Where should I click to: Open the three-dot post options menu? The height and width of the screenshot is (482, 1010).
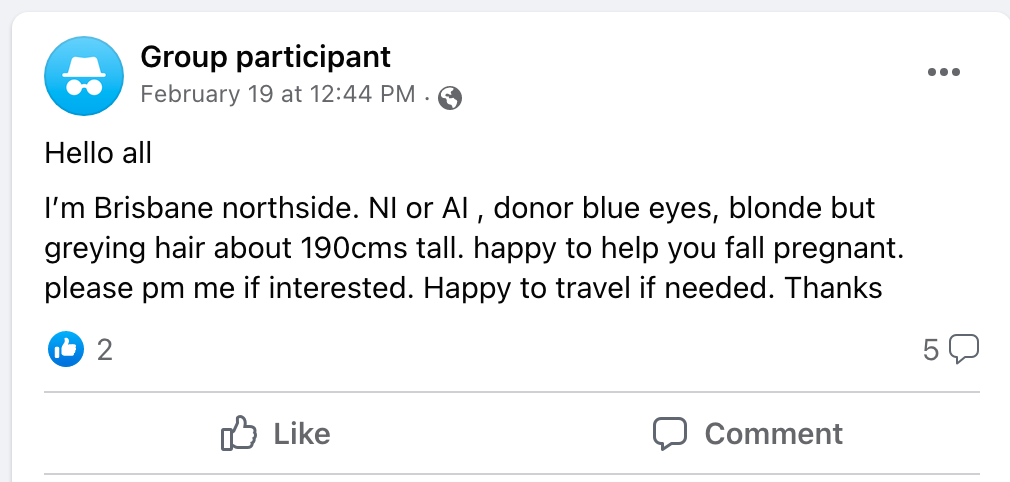[x=944, y=72]
